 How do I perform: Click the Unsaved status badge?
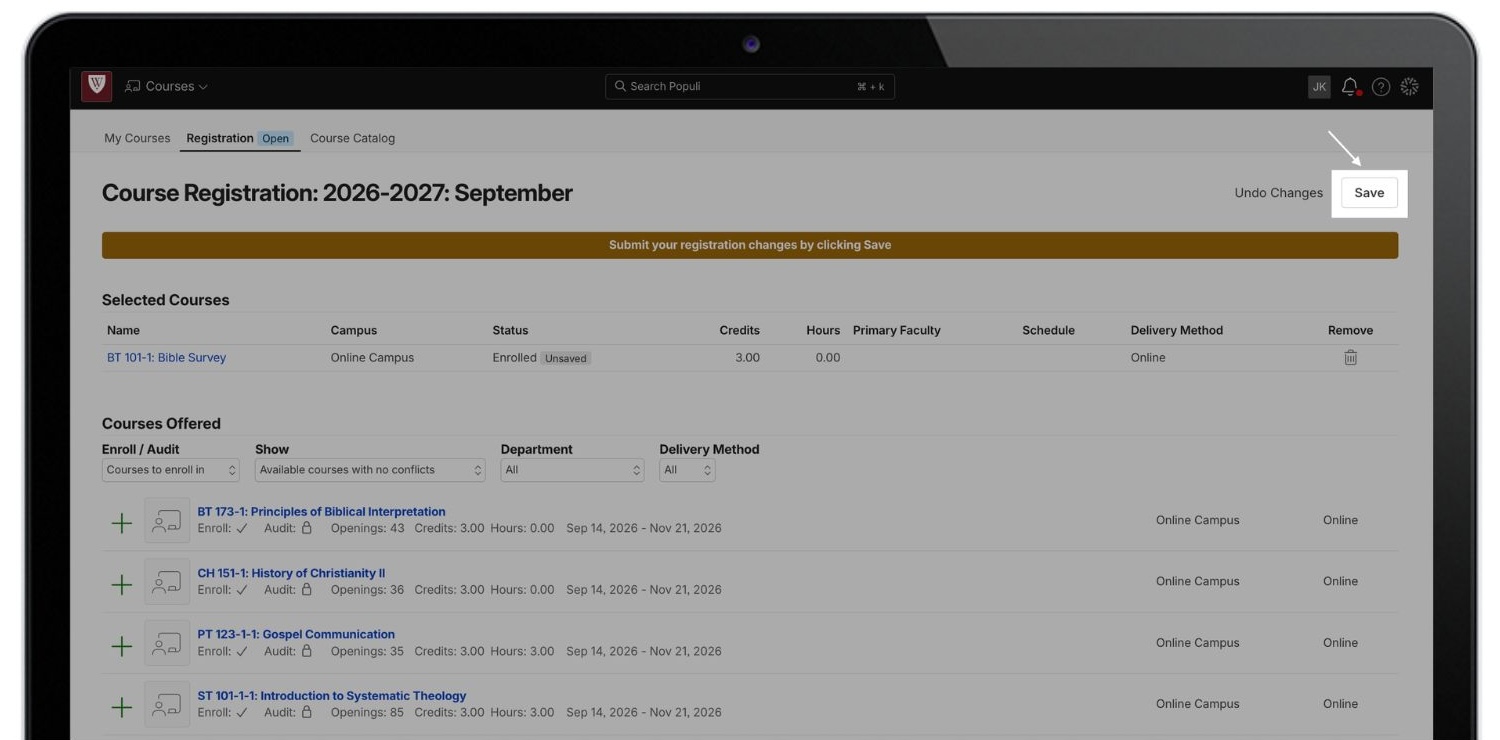click(x=566, y=358)
